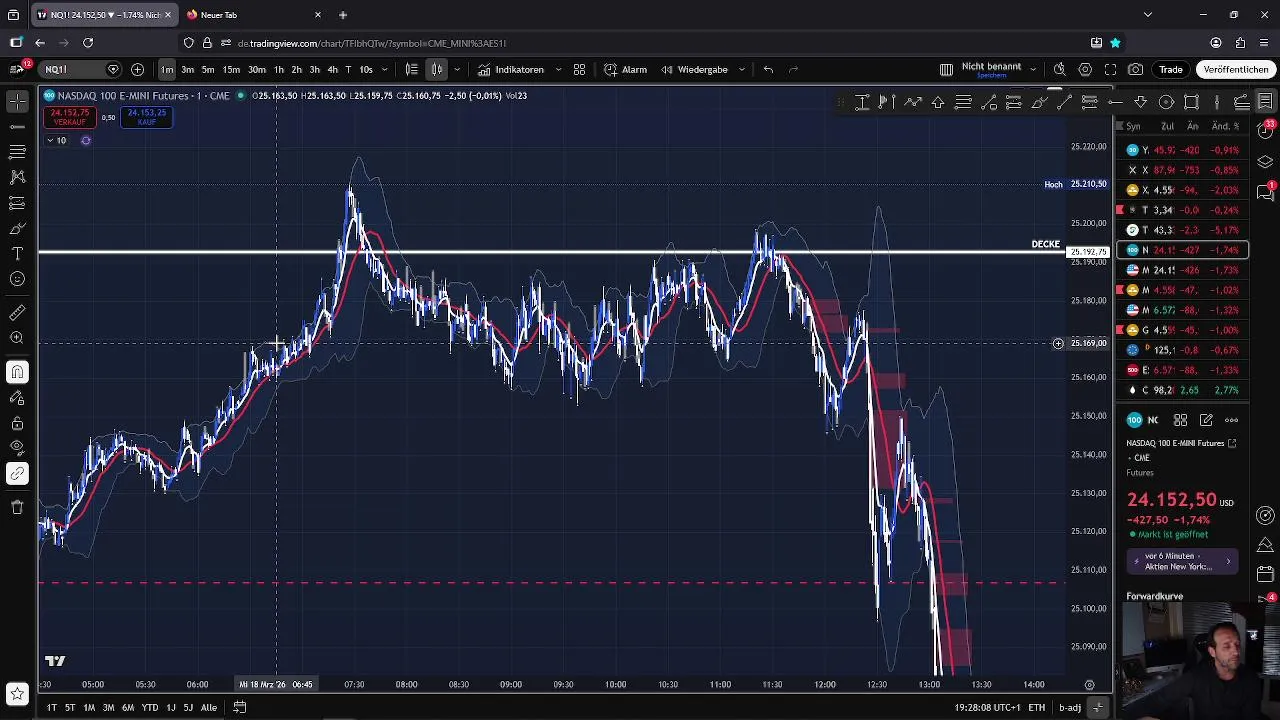Toggle hide all drawings eye icon
Viewport: 1280px width, 720px height.
[17, 448]
